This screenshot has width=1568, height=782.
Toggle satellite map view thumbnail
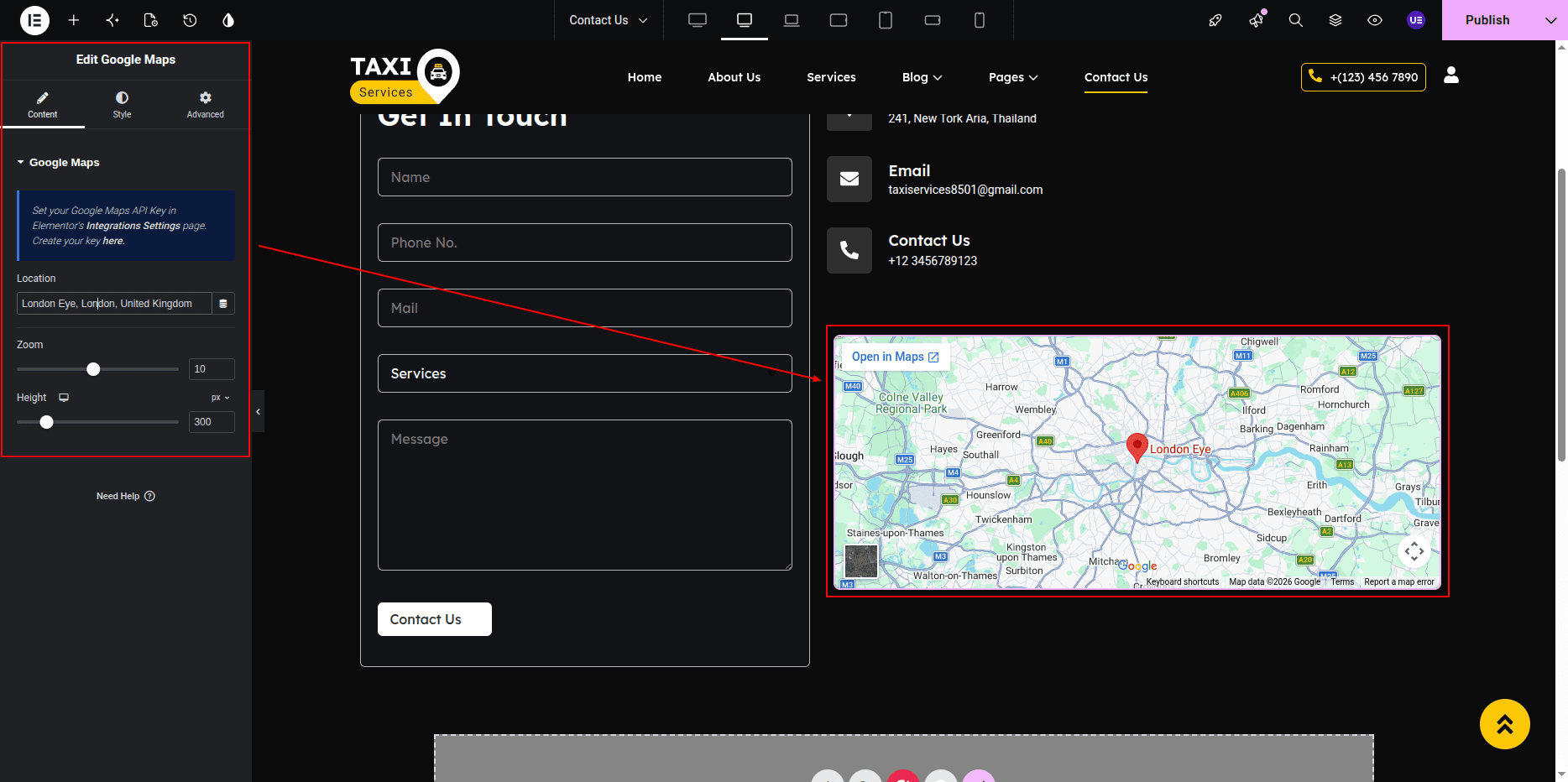point(861,561)
